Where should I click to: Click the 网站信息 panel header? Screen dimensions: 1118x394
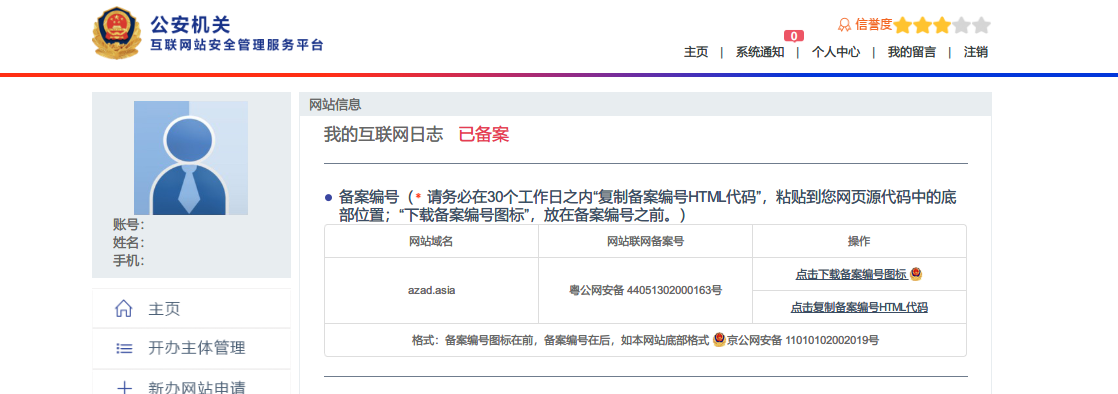(x=645, y=104)
